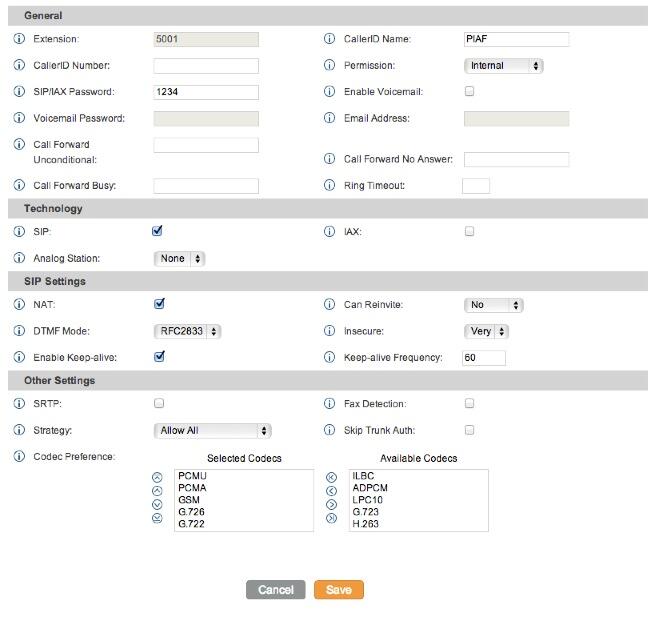Click the SIP/IAX Password field
The image size is (655, 621).
coord(206,92)
